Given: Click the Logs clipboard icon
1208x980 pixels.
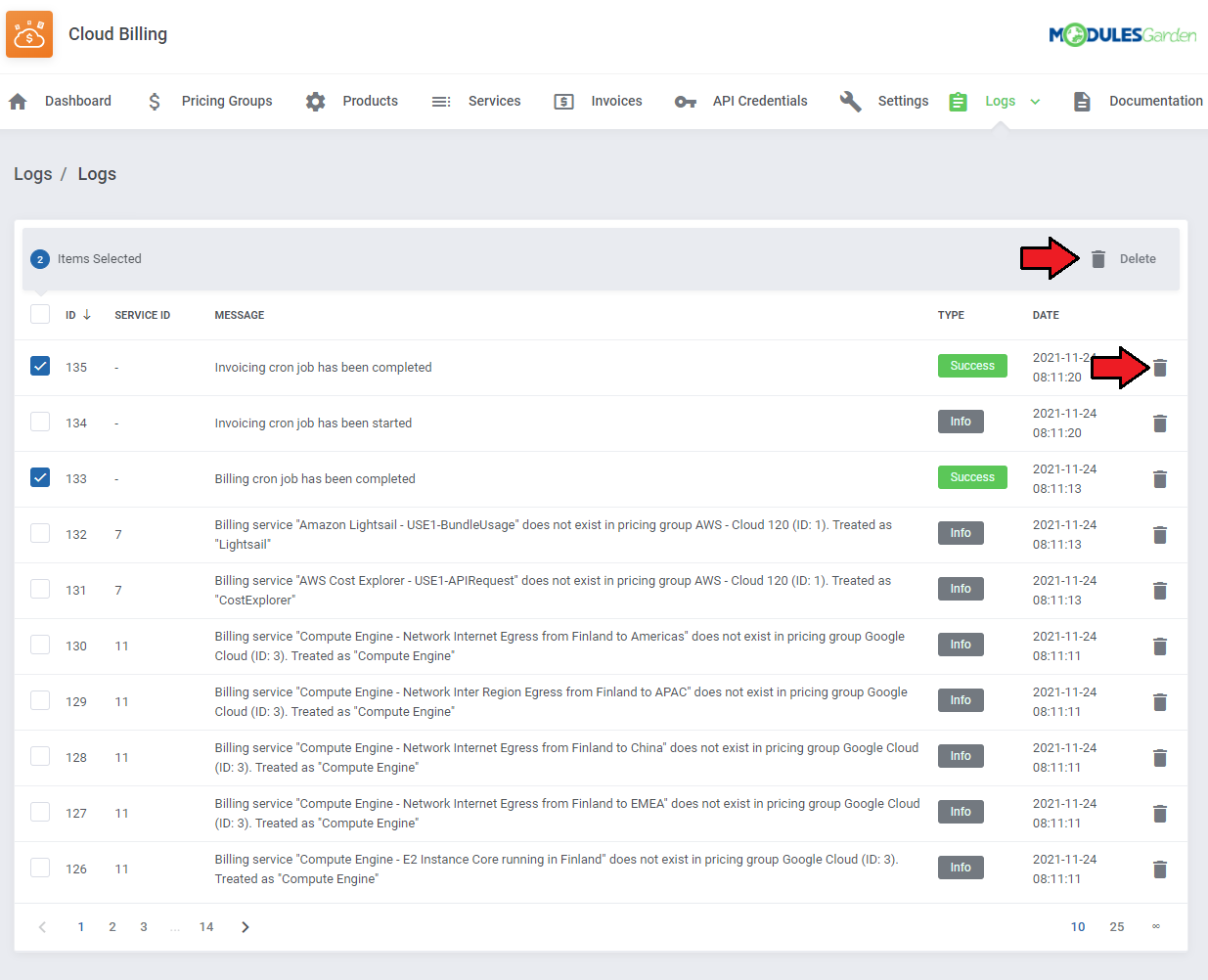Looking at the screenshot, I should (x=959, y=101).
